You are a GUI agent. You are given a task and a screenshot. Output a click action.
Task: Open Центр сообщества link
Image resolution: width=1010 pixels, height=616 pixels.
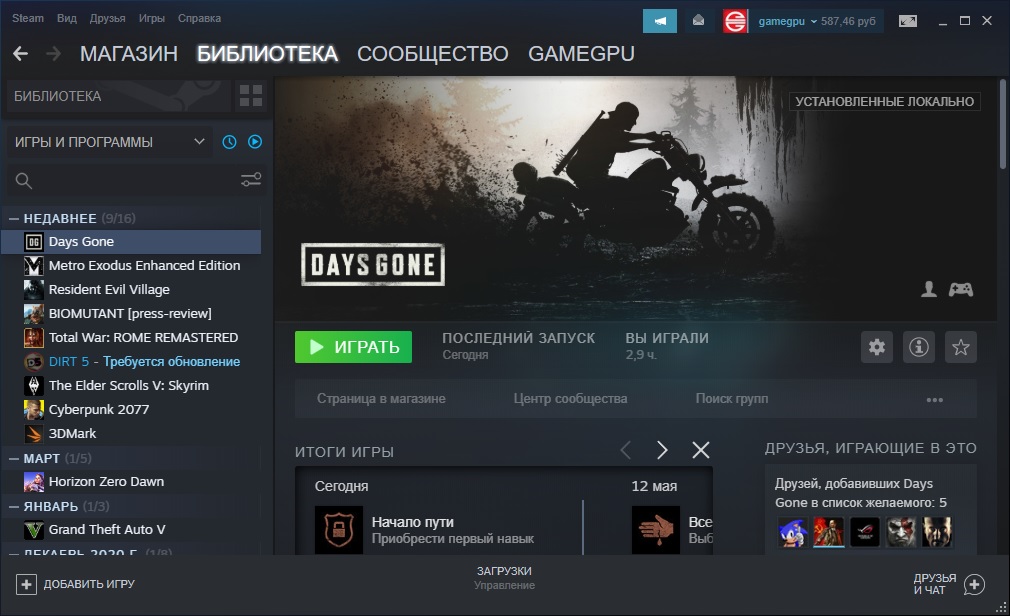click(570, 399)
